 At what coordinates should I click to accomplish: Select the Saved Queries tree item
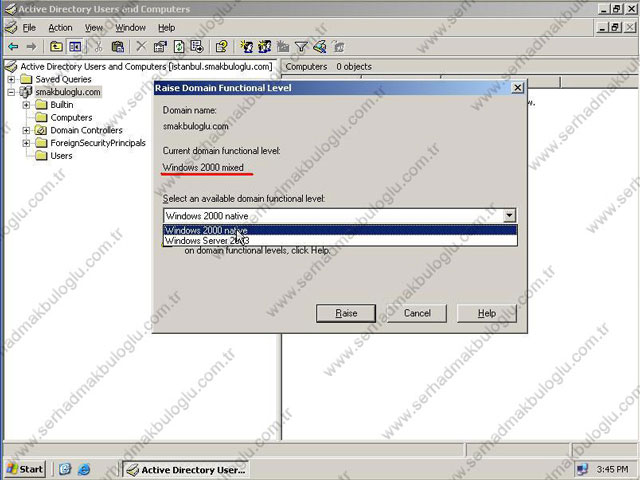coord(63,79)
